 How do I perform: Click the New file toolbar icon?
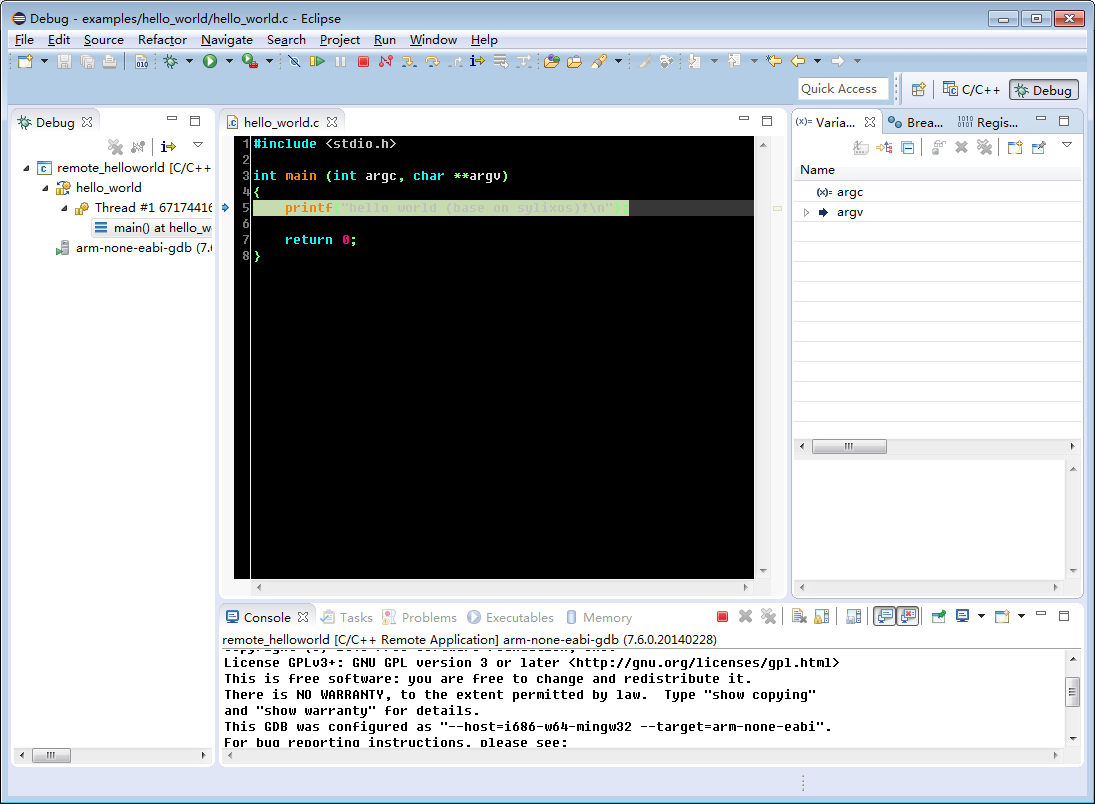pyautogui.click(x=25, y=61)
